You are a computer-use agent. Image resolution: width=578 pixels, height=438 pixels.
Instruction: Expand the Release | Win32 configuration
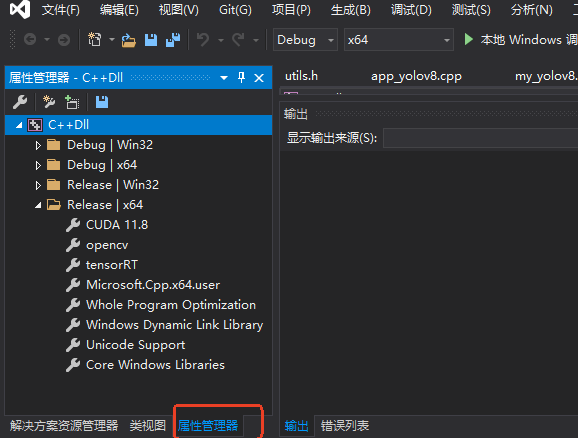point(38,185)
